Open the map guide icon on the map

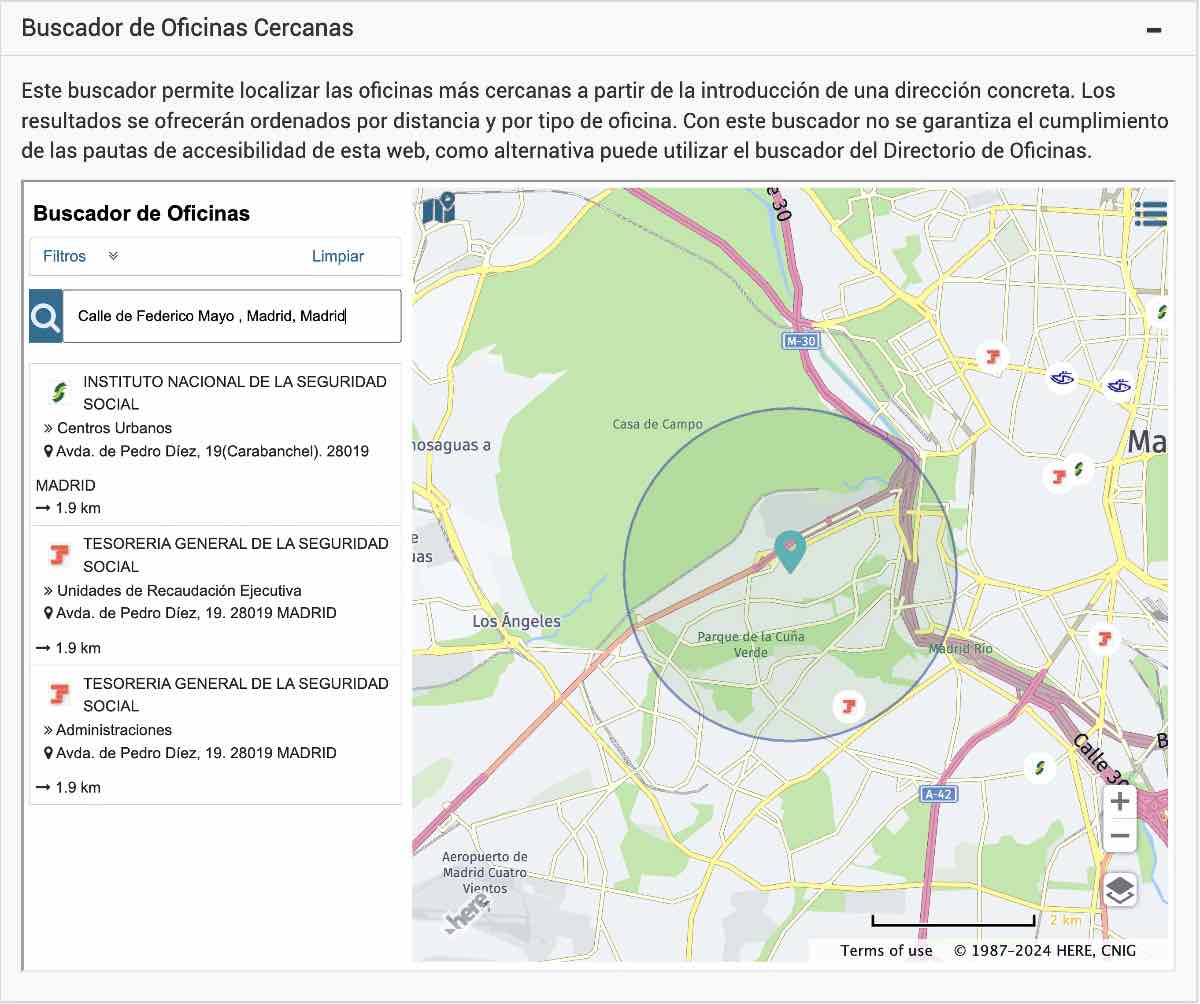(x=438, y=209)
